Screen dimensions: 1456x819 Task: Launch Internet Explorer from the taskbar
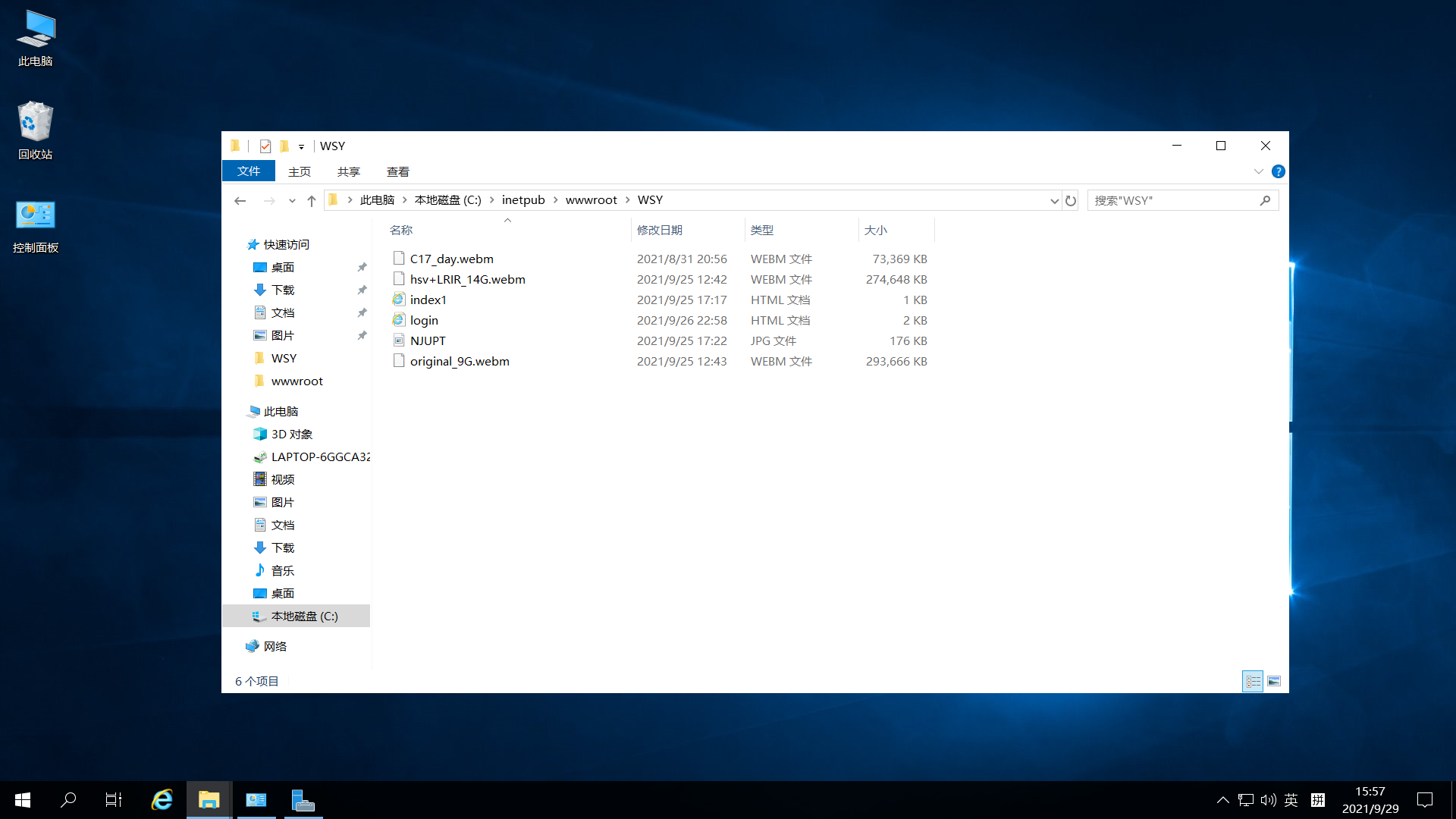tap(162, 800)
